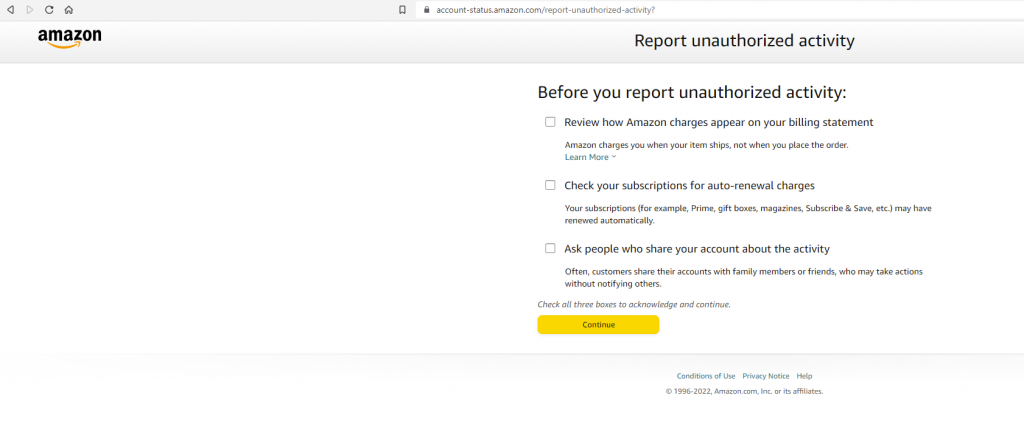Bookmark this page using the bookmark icon

402,9
